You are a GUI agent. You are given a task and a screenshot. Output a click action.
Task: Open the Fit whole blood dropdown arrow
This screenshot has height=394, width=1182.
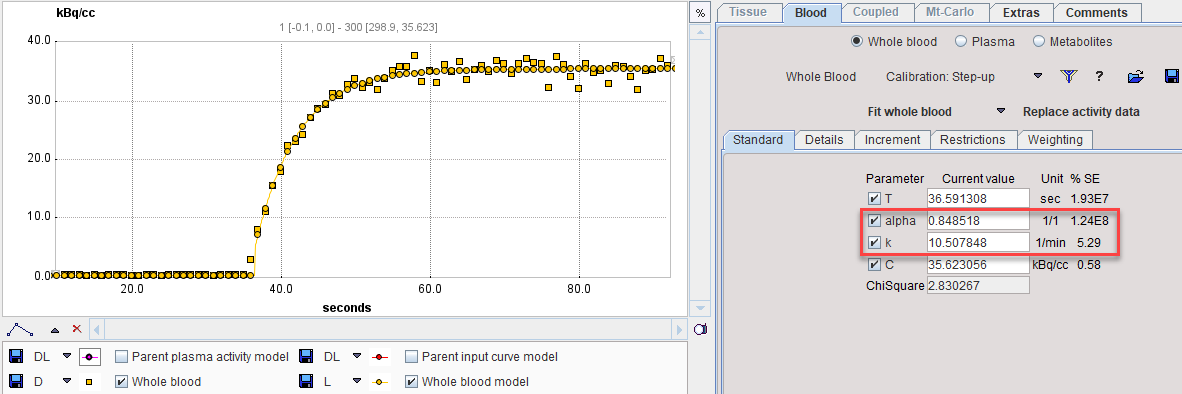[x=1001, y=111]
